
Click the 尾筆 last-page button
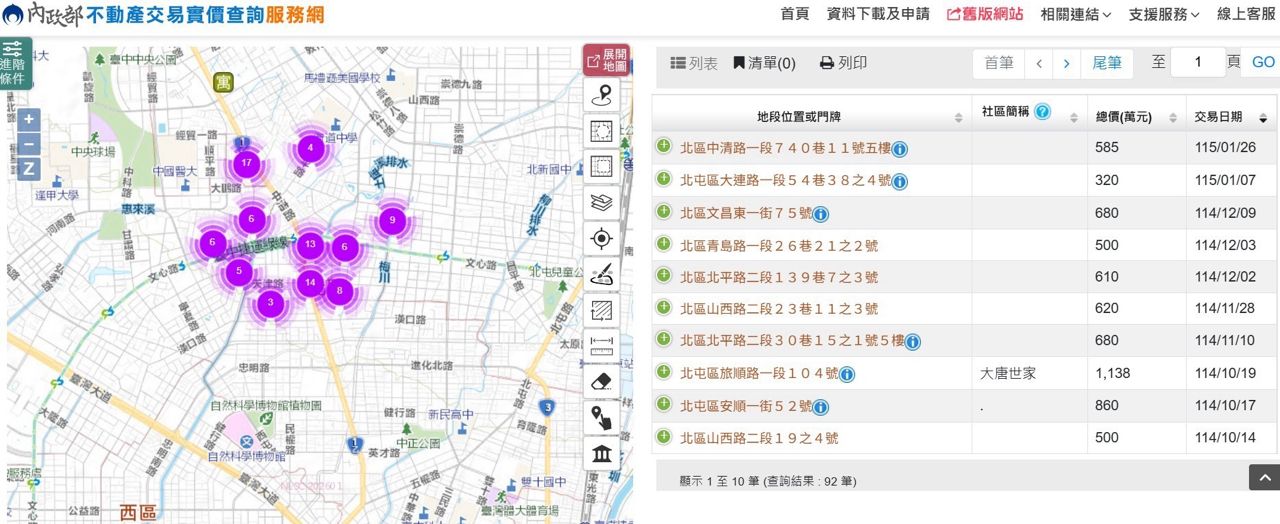(1106, 63)
